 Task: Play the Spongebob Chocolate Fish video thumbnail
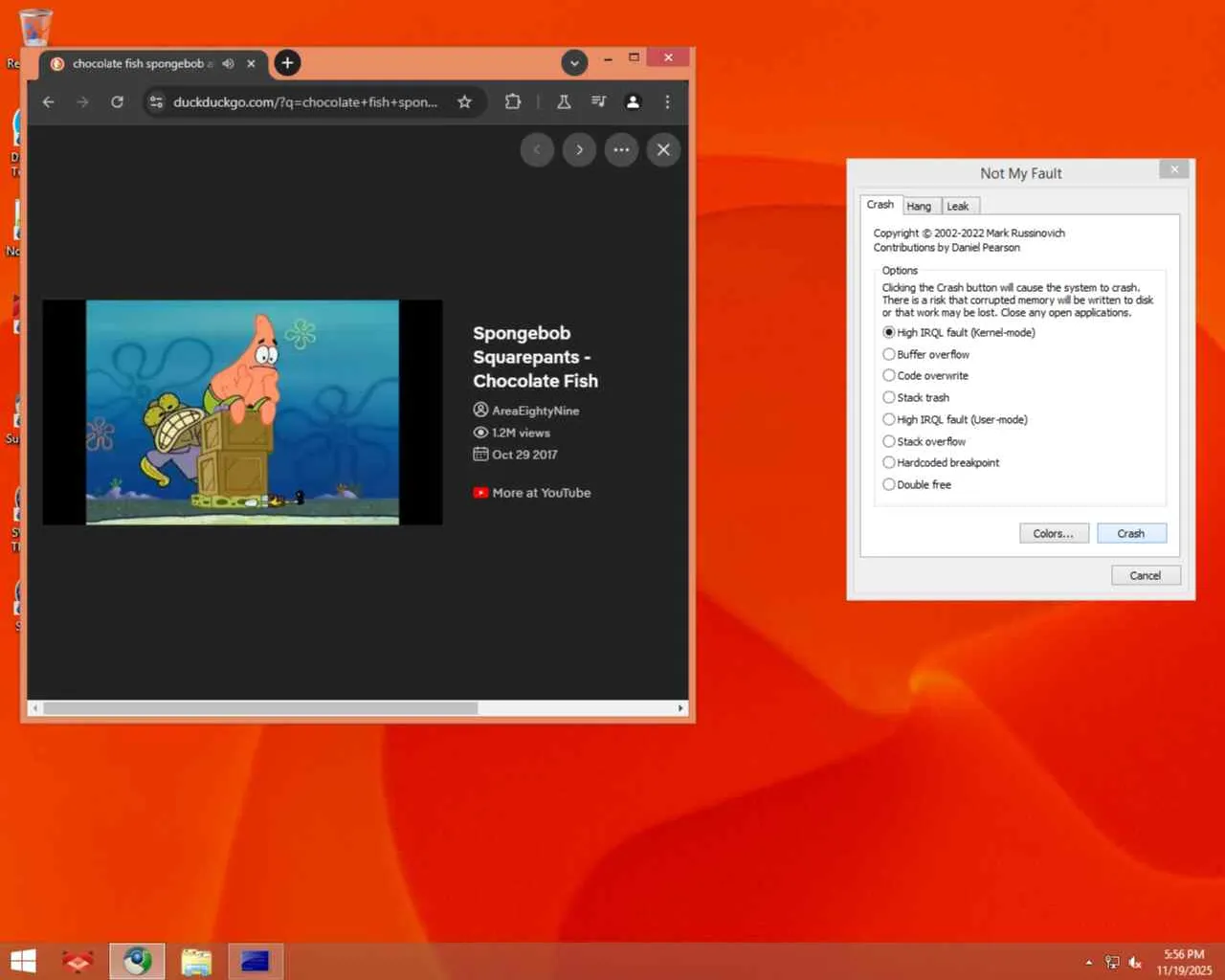coord(242,412)
